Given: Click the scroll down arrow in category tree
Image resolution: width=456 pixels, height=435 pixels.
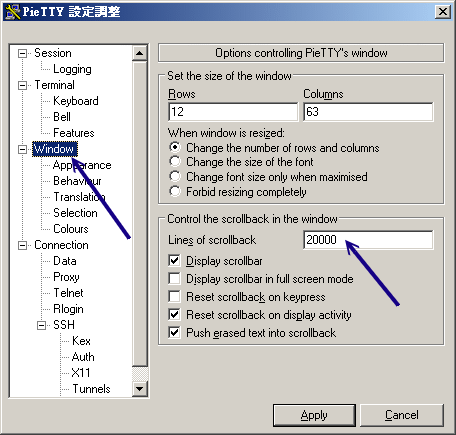Looking at the screenshot, I should (x=140, y=389).
